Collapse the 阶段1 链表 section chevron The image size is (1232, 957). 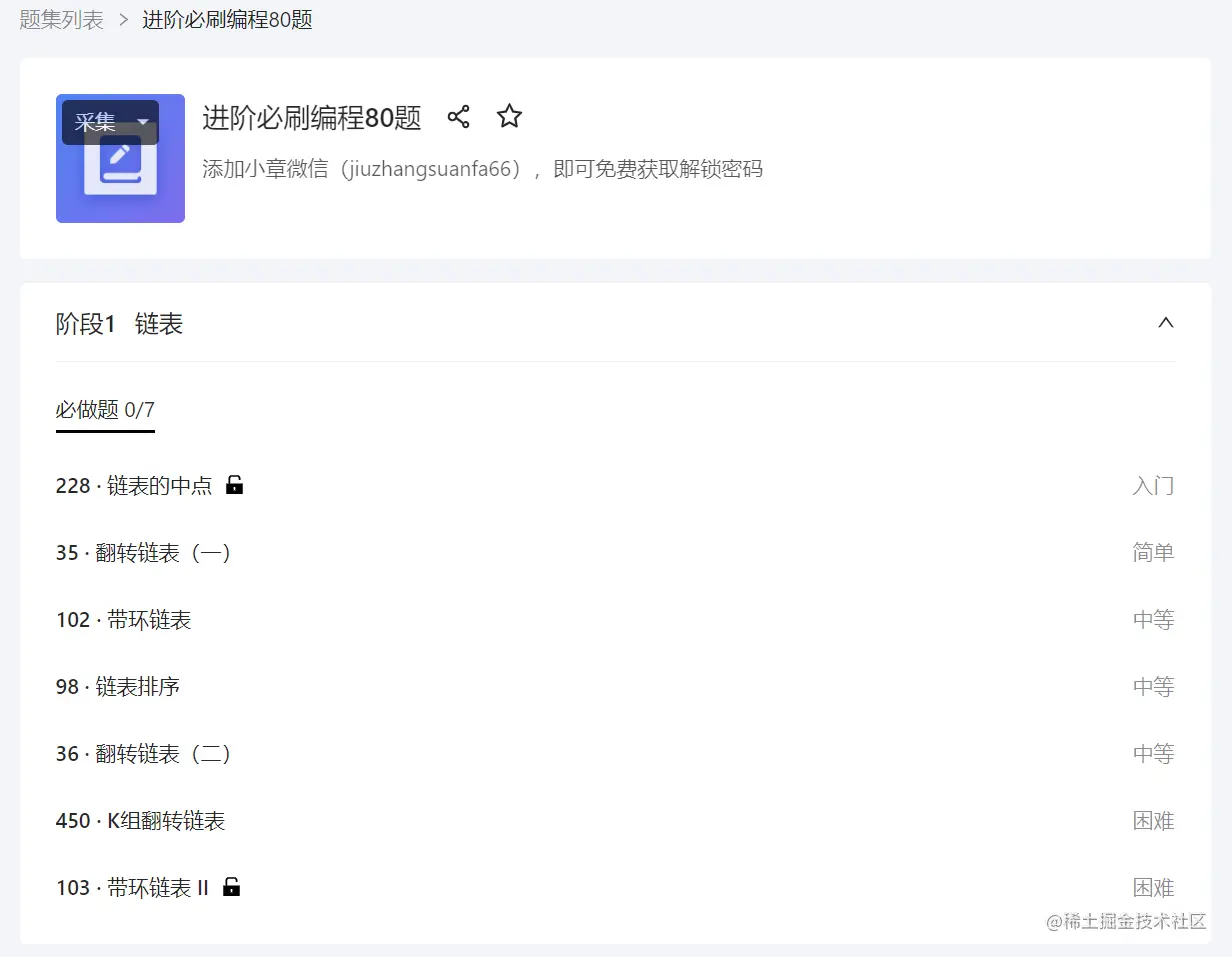click(1165, 323)
